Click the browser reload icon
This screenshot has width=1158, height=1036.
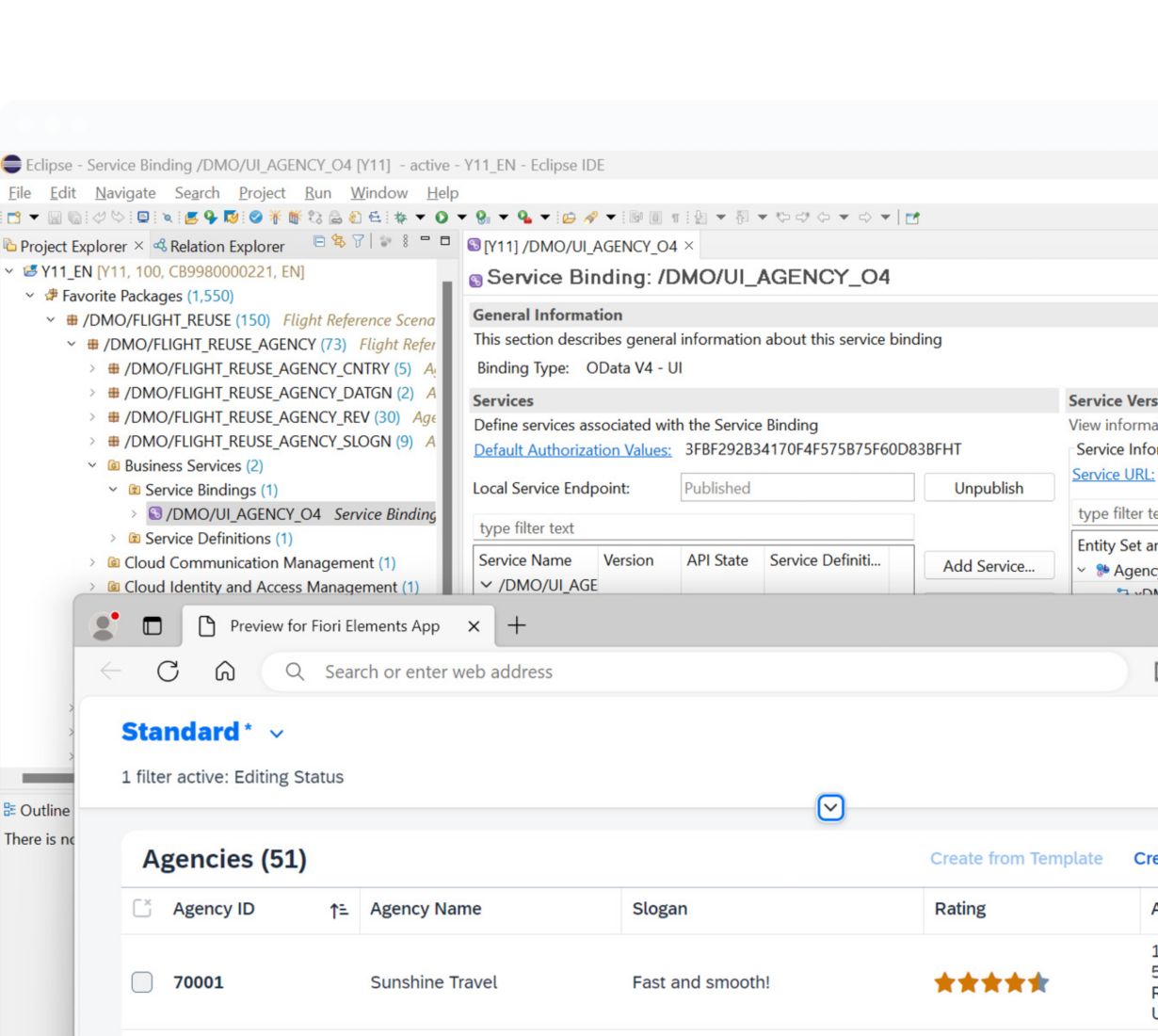[168, 672]
